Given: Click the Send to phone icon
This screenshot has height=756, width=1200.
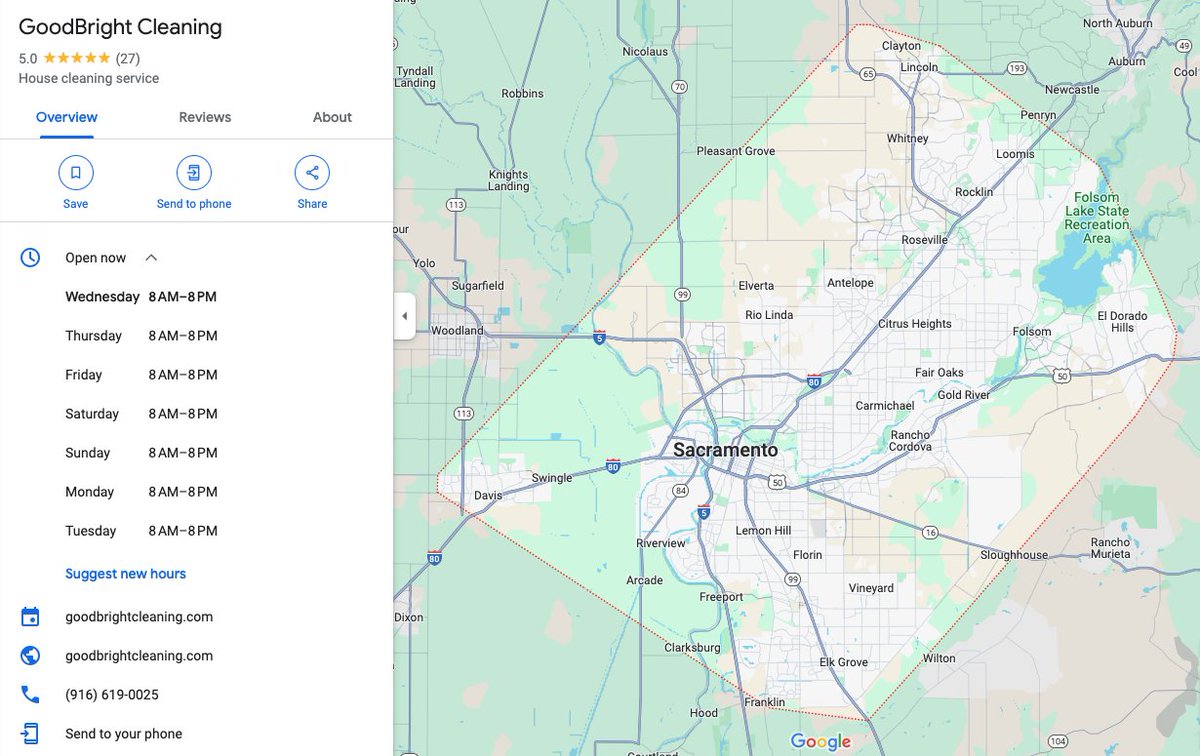Looking at the screenshot, I should click(194, 173).
